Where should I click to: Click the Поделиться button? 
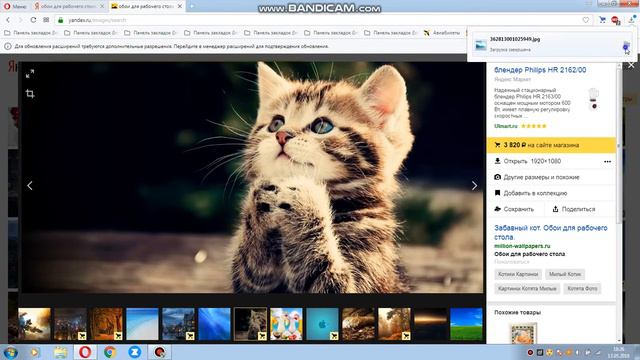[x=574, y=209]
